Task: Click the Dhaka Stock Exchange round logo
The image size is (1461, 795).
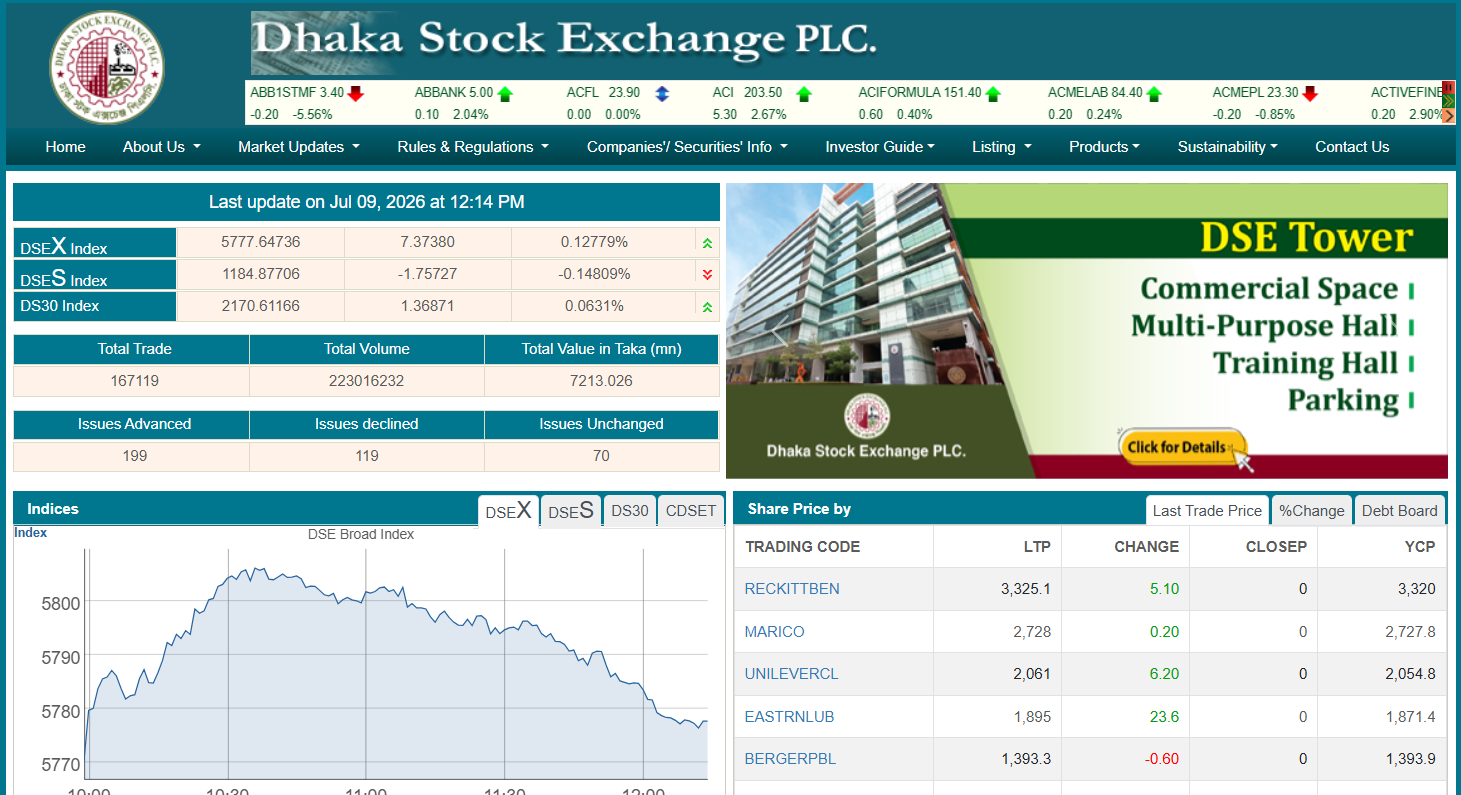Action: (x=107, y=66)
